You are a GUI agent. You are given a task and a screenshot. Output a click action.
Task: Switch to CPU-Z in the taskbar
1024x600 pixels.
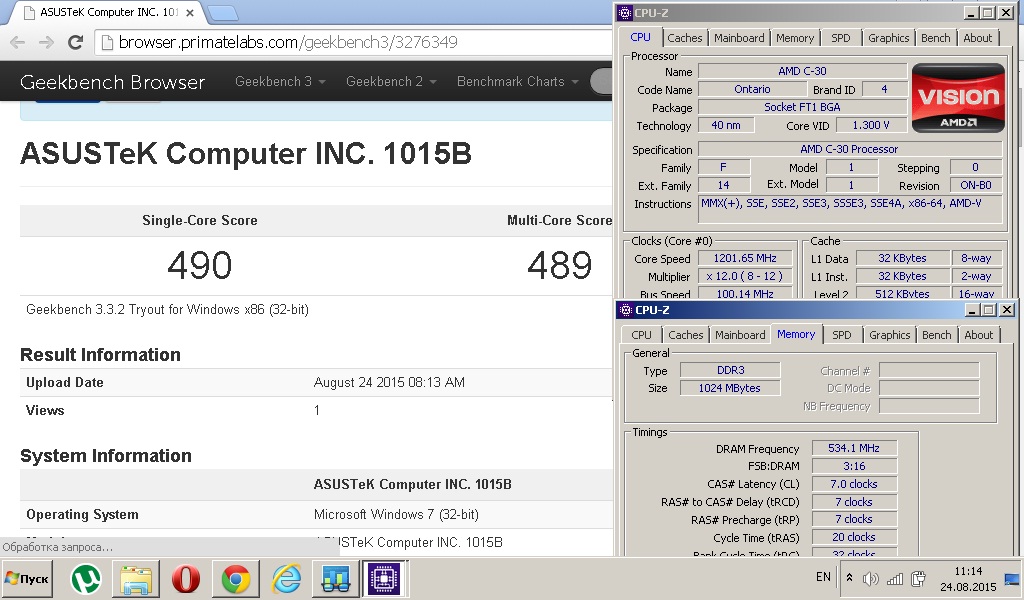(x=384, y=578)
